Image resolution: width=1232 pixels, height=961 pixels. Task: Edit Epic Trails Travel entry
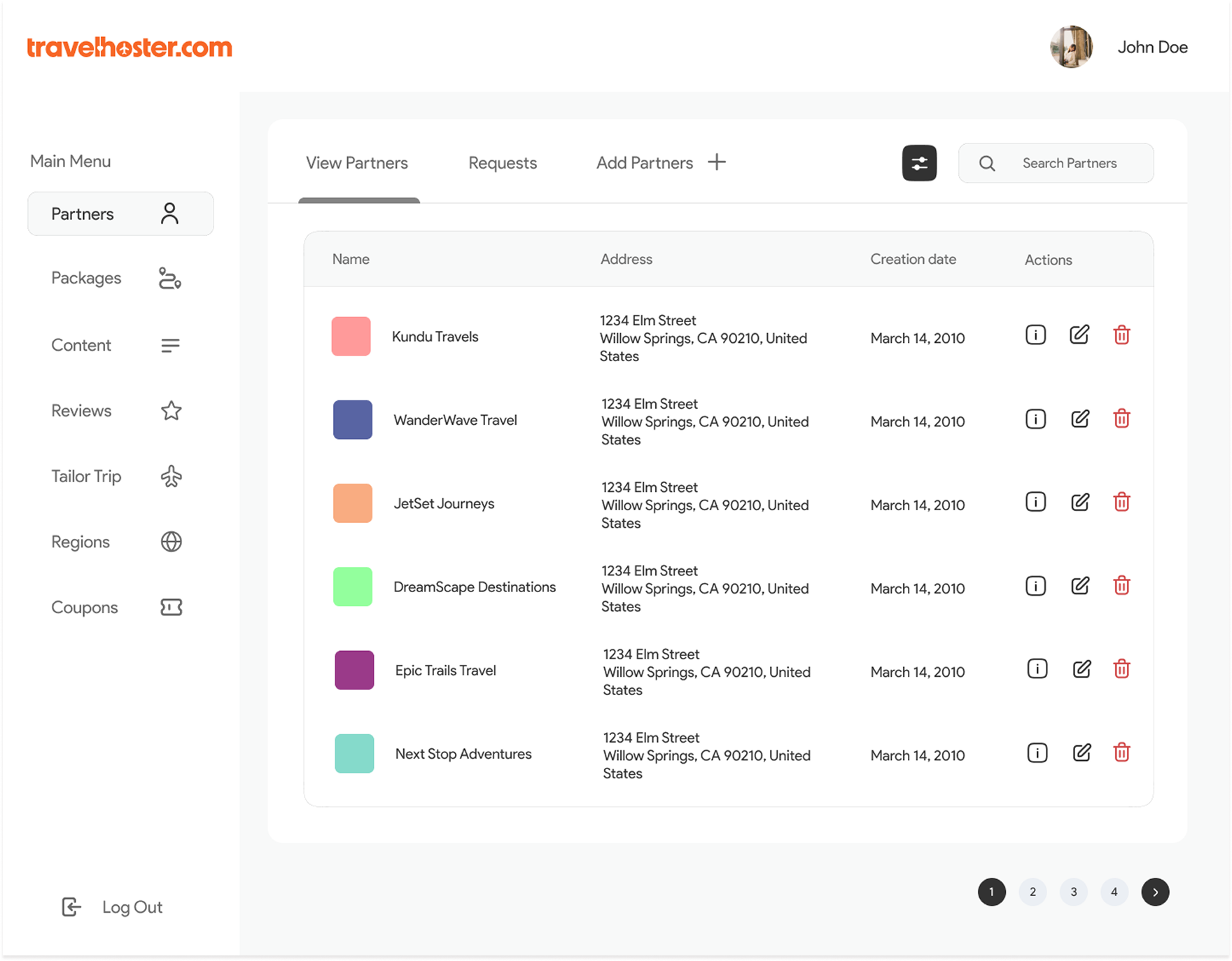pos(1081,668)
